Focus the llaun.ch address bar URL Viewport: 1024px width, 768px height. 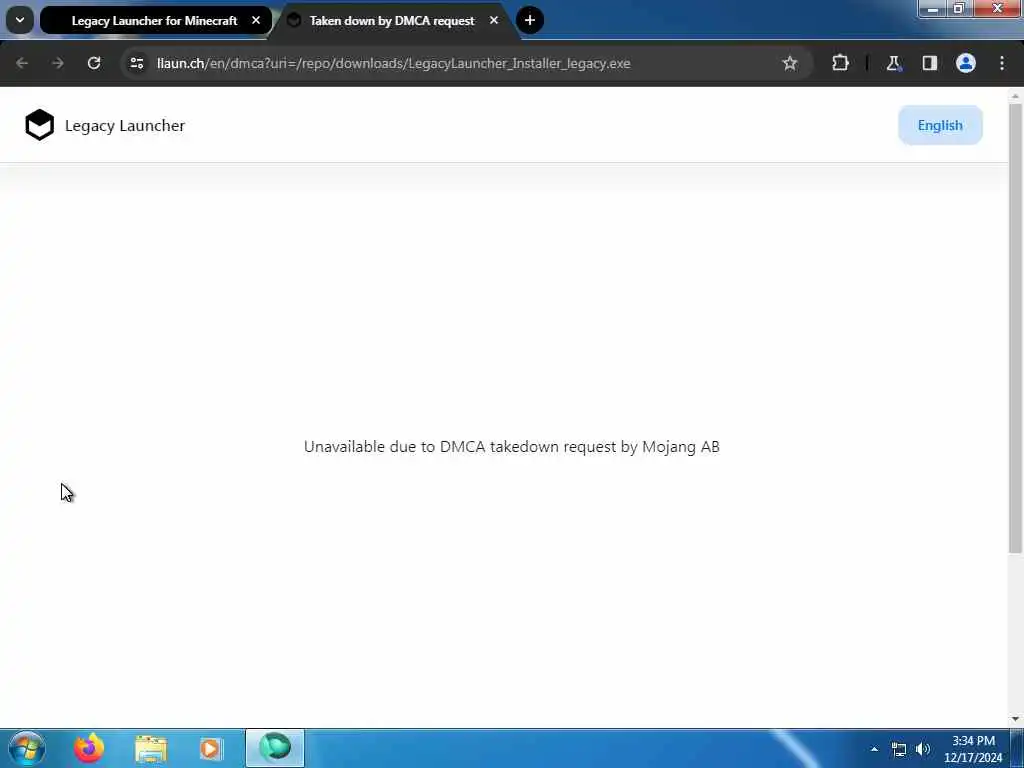coord(393,63)
